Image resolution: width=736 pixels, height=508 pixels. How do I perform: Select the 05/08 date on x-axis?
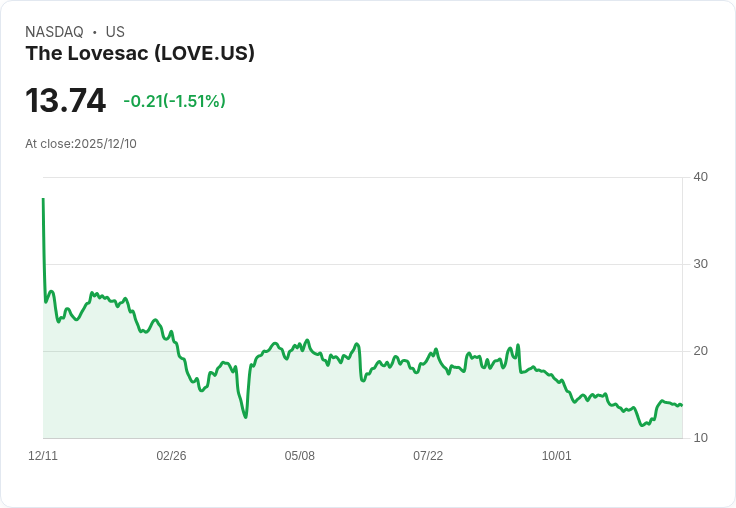pyautogui.click(x=299, y=456)
